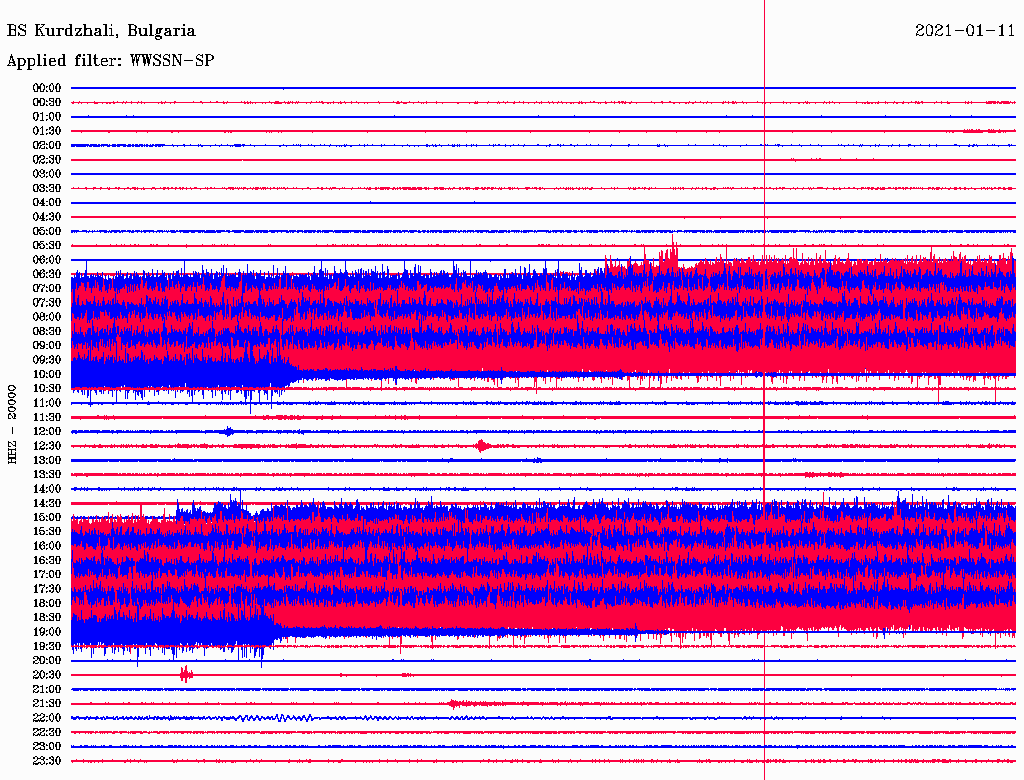The image size is (1024, 780).
Task: Select the 20:30 time label
Action: (x=47, y=675)
